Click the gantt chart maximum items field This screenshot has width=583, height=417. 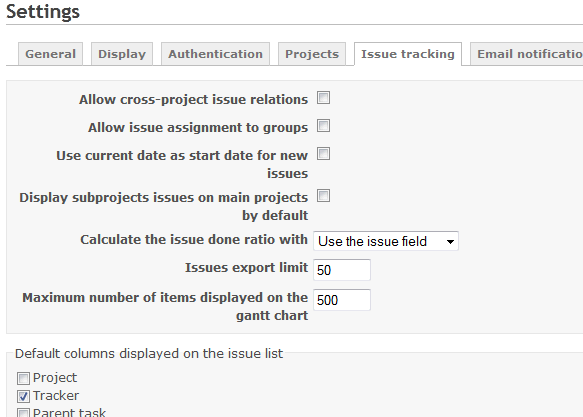(x=342, y=300)
